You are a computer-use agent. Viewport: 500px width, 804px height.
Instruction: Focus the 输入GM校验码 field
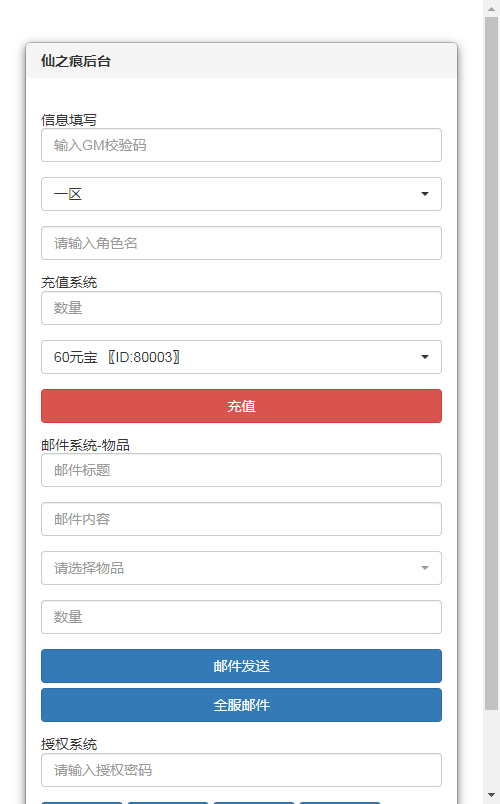[x=241, y=145]
